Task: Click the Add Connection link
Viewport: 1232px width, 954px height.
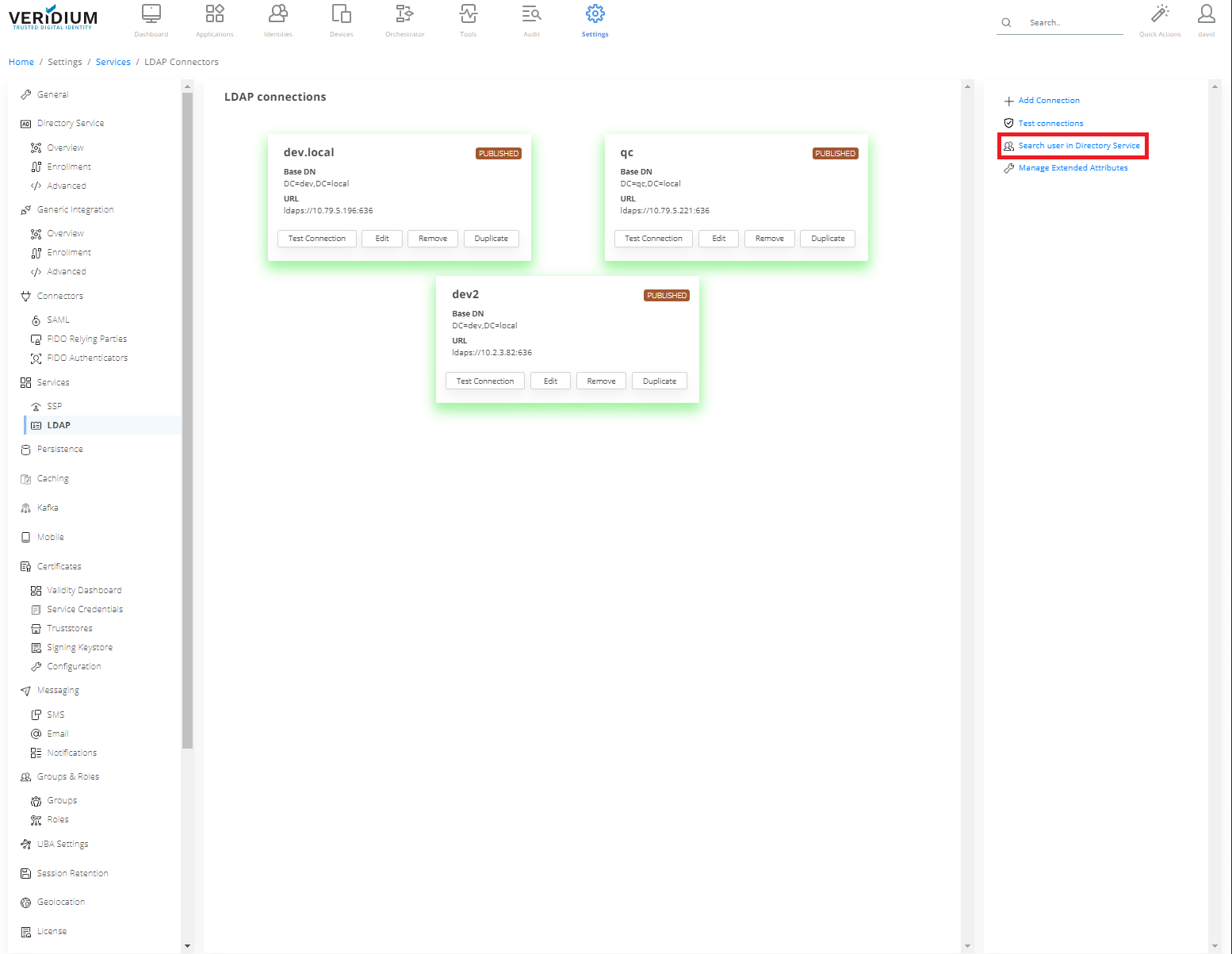Action: pos(1048,101)
